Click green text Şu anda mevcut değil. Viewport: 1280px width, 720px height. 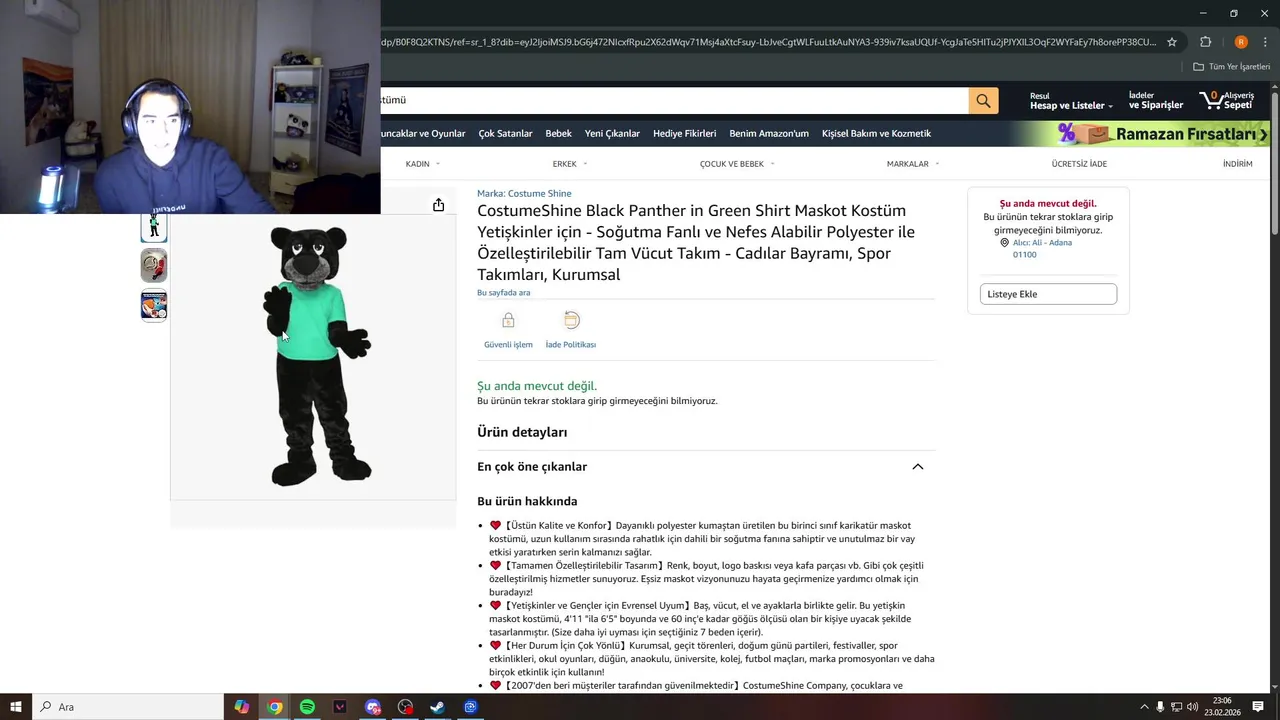[537, 386]
